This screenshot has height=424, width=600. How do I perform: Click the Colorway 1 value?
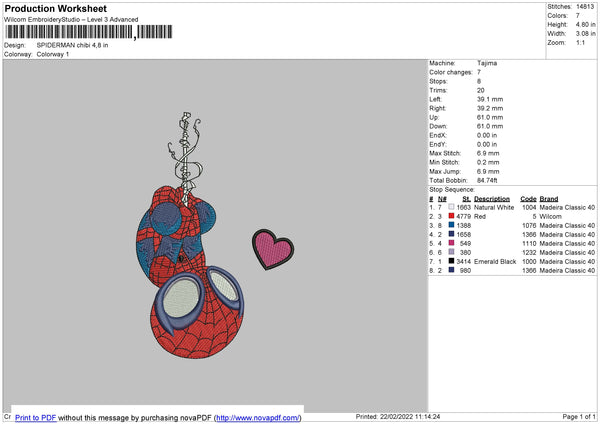point(53,54)
